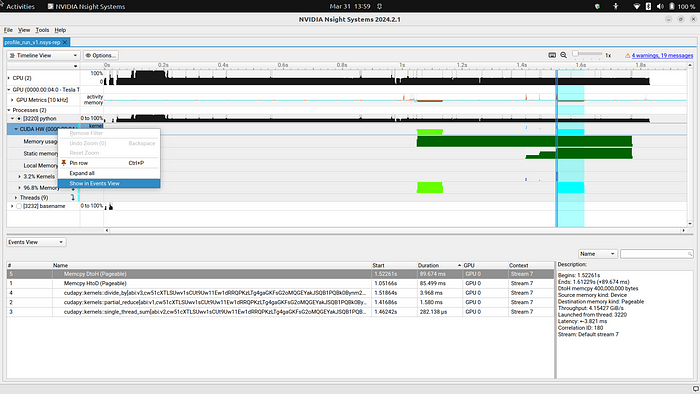Expand the Threads (9) row
This screenshot has width=700, height=394.
click(16, 198)
